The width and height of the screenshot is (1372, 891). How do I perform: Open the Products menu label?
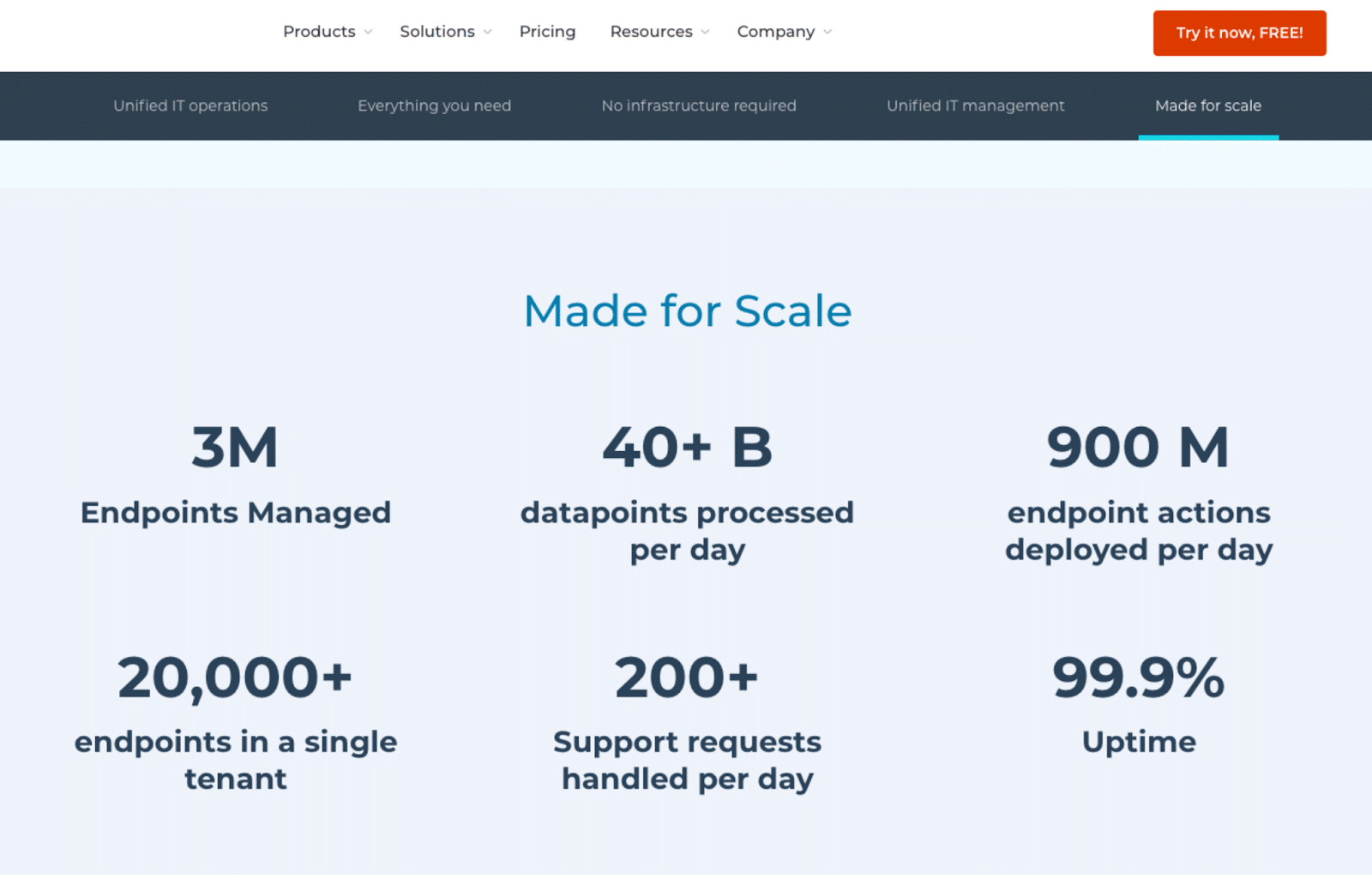319,32
